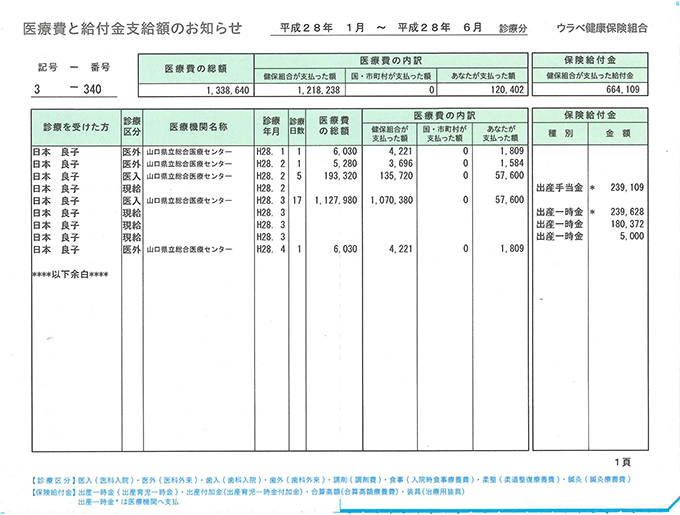
Task: Click the 3,696 amount
Action: tap(400, 163)
